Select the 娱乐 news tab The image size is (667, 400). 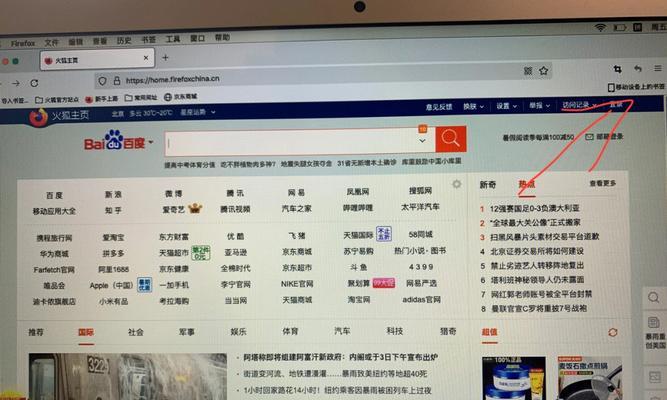[x=238, y=331]
